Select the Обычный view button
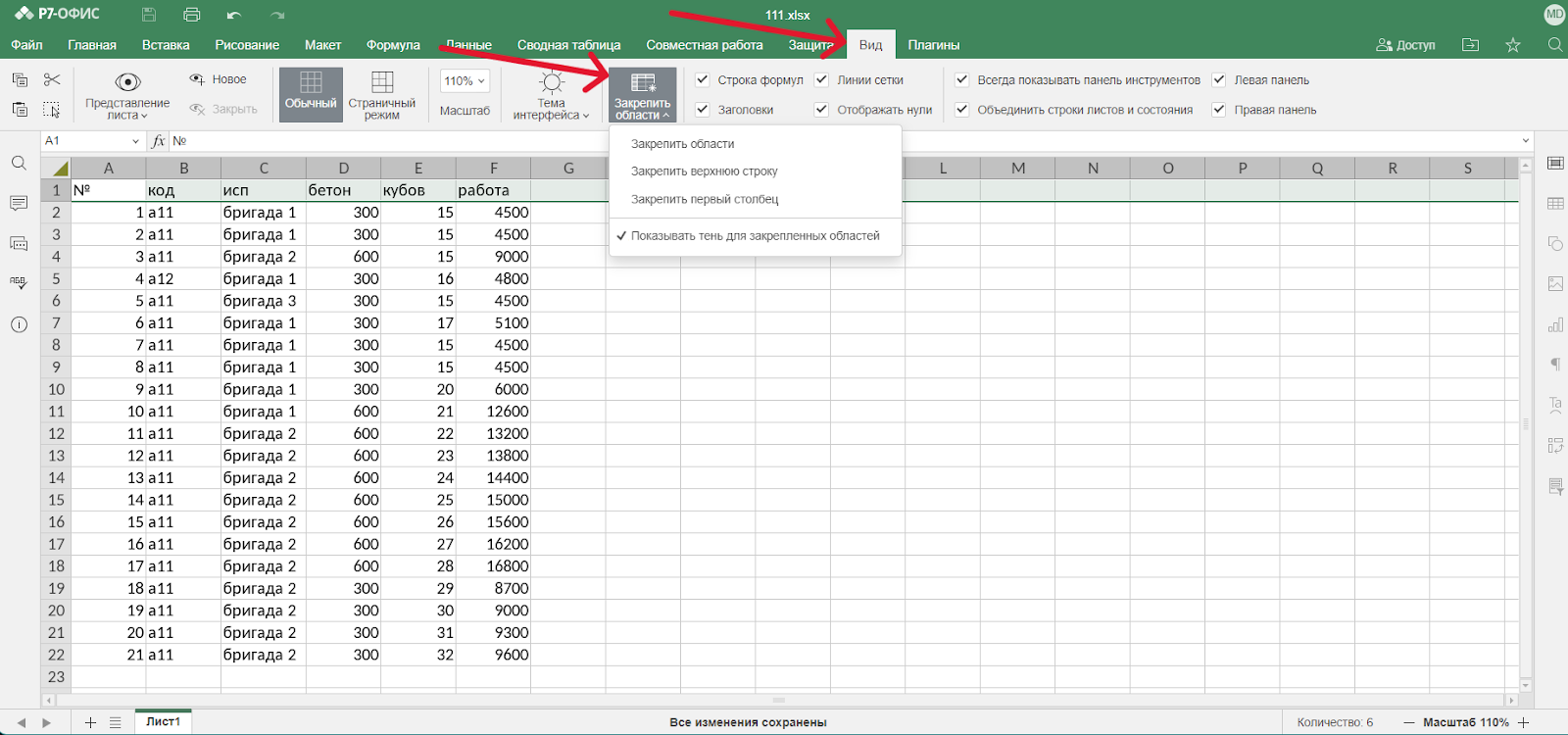The height and width of the screenshot is (735, 1568). [311, 95]
